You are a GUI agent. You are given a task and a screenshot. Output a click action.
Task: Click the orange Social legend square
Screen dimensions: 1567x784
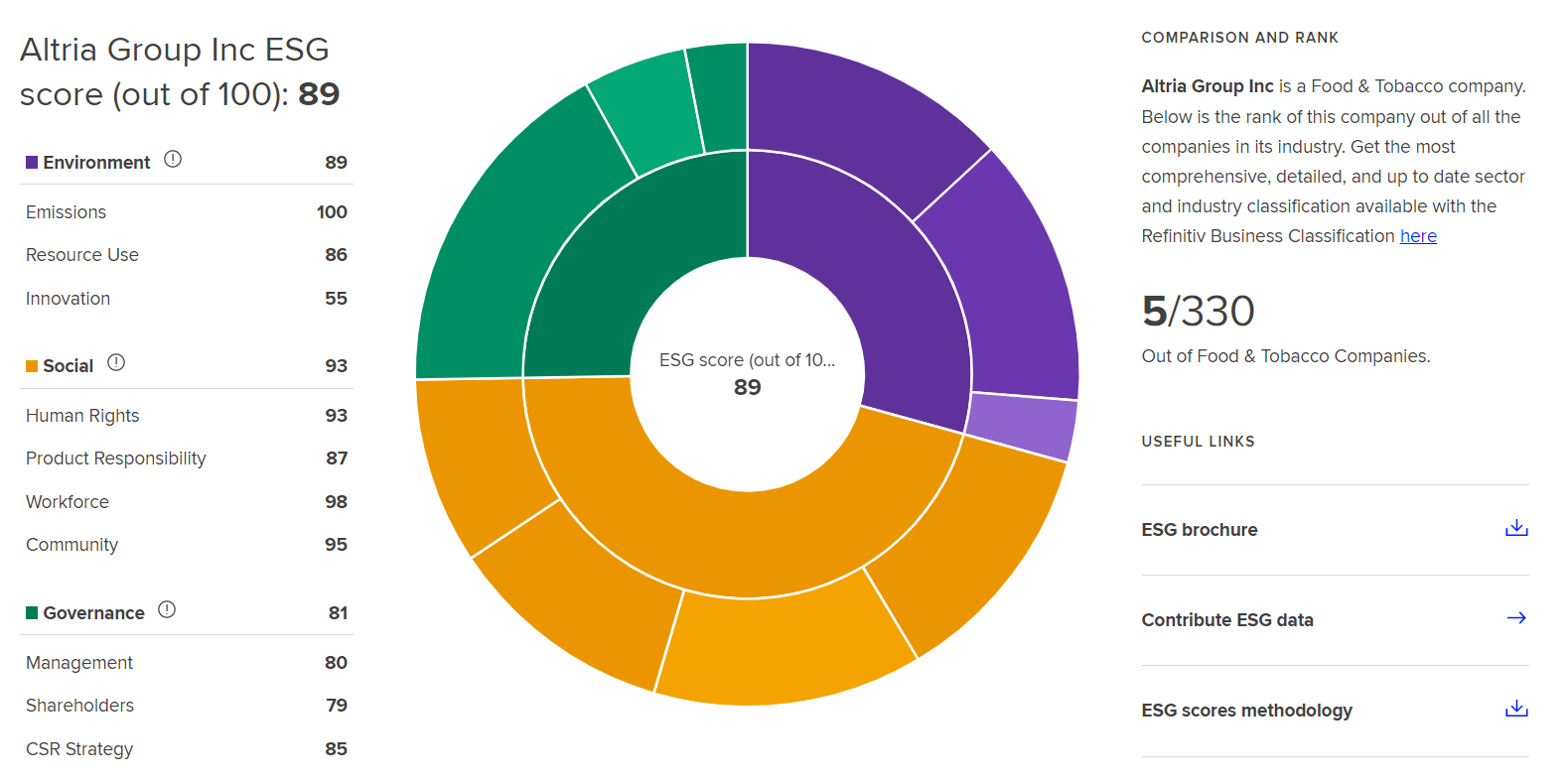32,366
